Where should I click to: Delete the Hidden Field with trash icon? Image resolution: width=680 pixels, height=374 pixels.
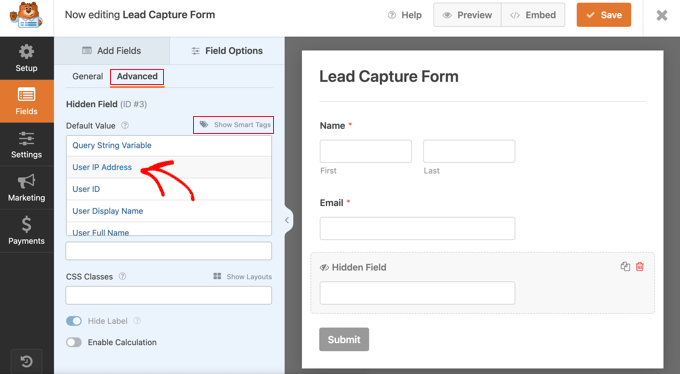click(x=640, y=266)
